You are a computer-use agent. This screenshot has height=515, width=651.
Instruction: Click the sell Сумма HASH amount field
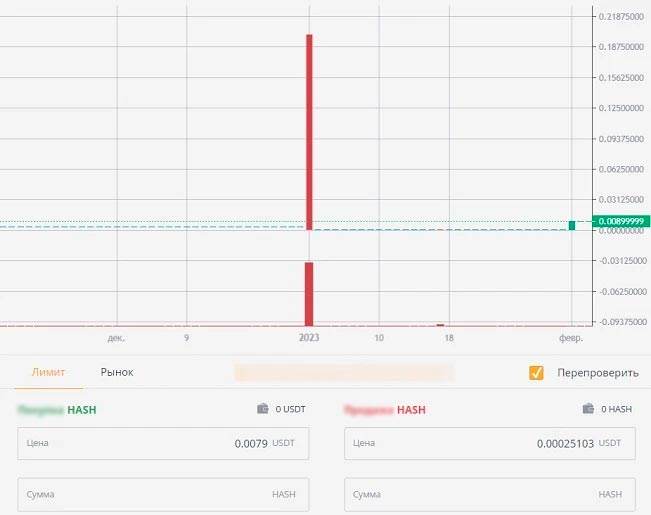click(x=490, y=494)
